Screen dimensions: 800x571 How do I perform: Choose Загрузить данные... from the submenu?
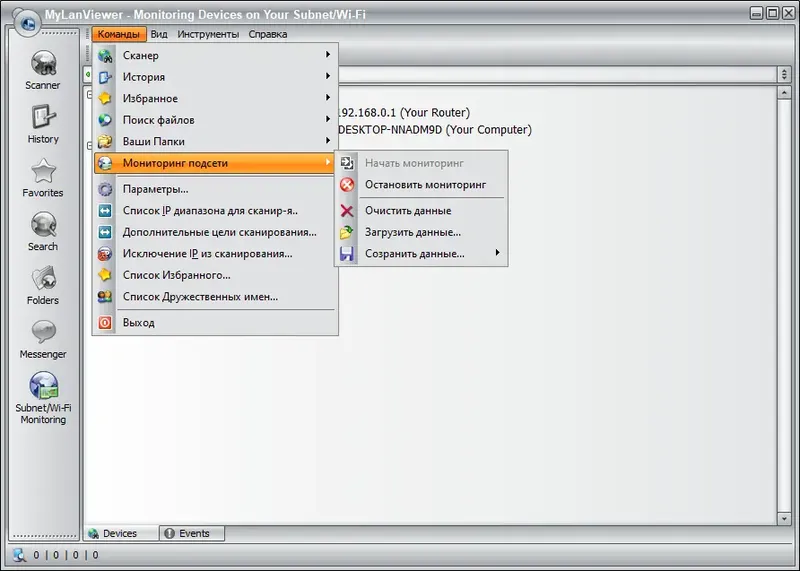click(421, 232)
